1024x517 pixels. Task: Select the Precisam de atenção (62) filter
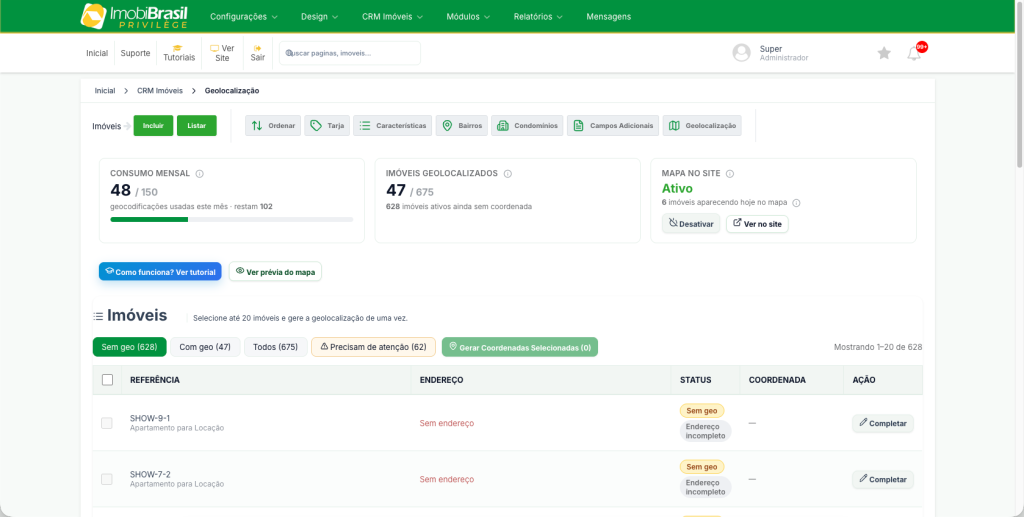pyautogui.click(x=374, y=347)
